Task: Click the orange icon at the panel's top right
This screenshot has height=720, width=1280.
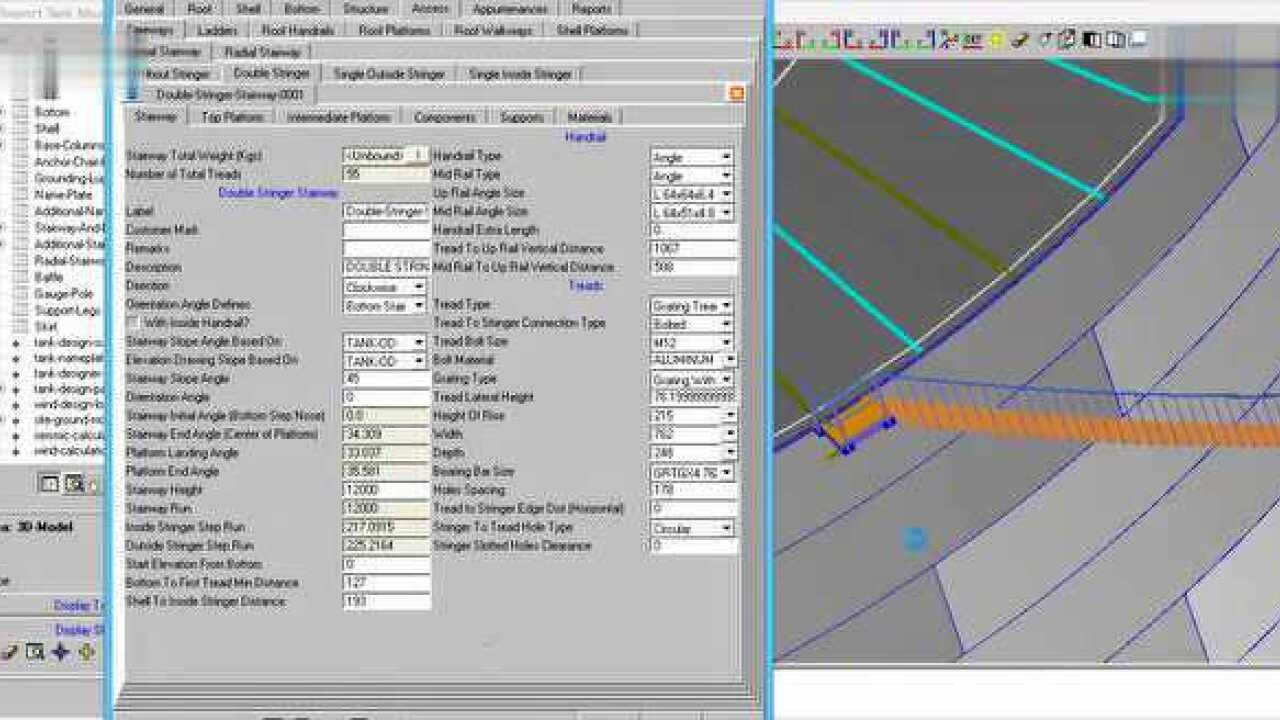Action: [736, 93]
